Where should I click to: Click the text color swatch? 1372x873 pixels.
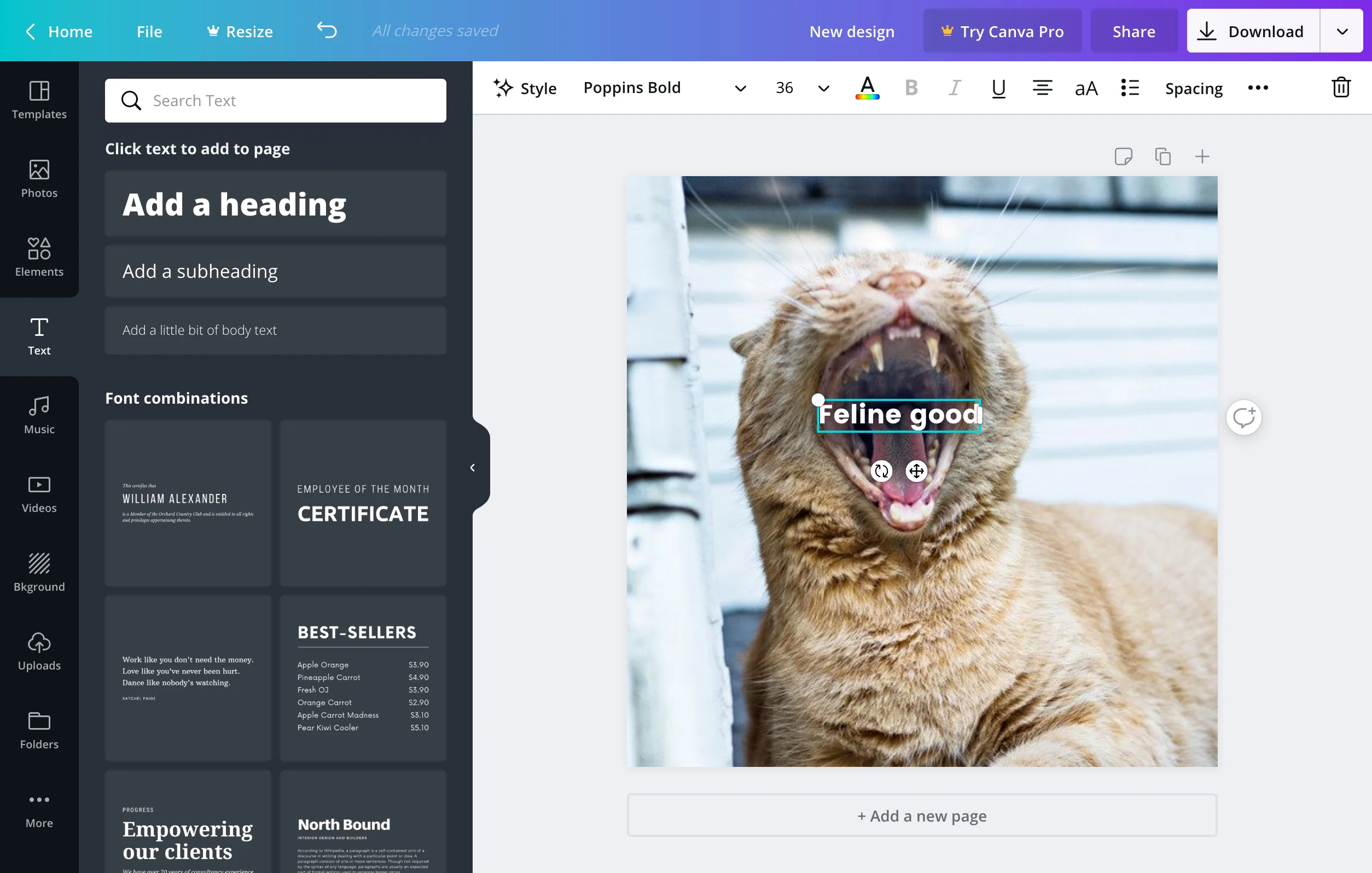(867, 88)
